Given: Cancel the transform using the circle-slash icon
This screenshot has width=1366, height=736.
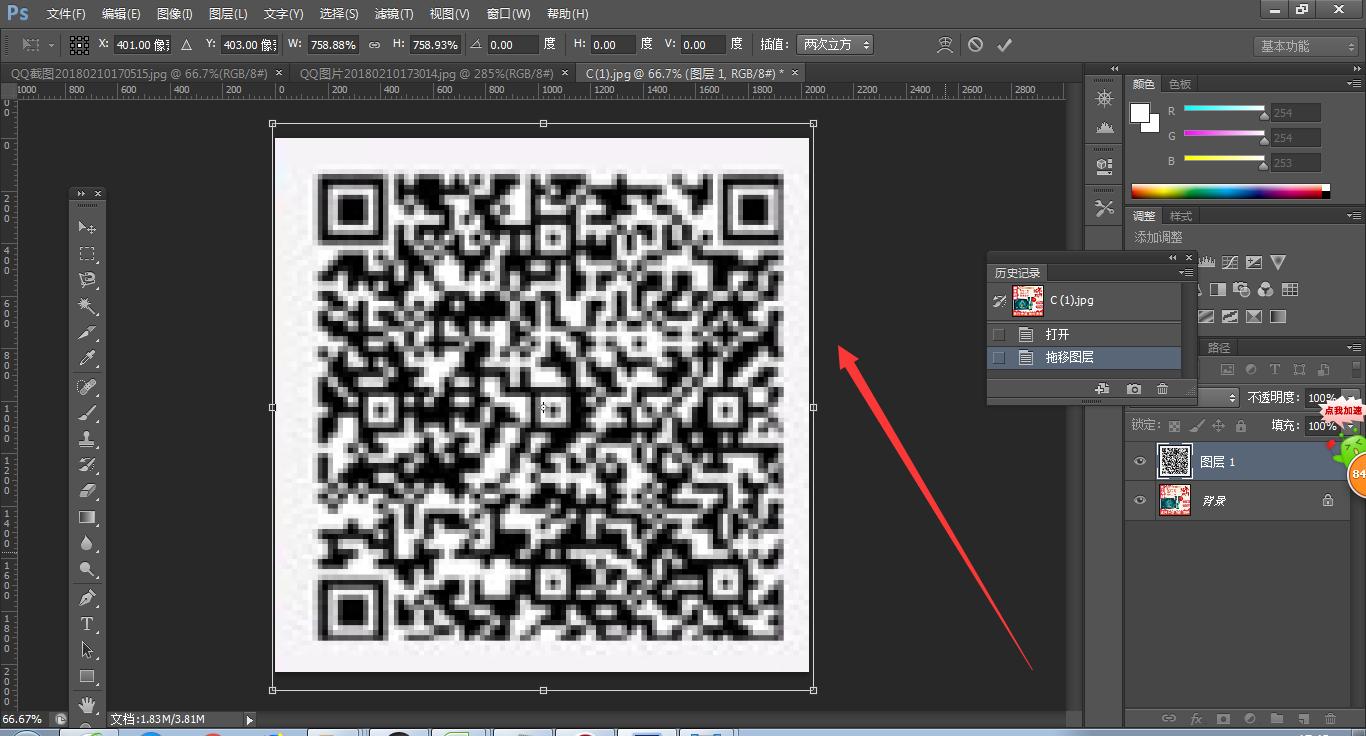Looking at the screenshot, I should point(975,45).
